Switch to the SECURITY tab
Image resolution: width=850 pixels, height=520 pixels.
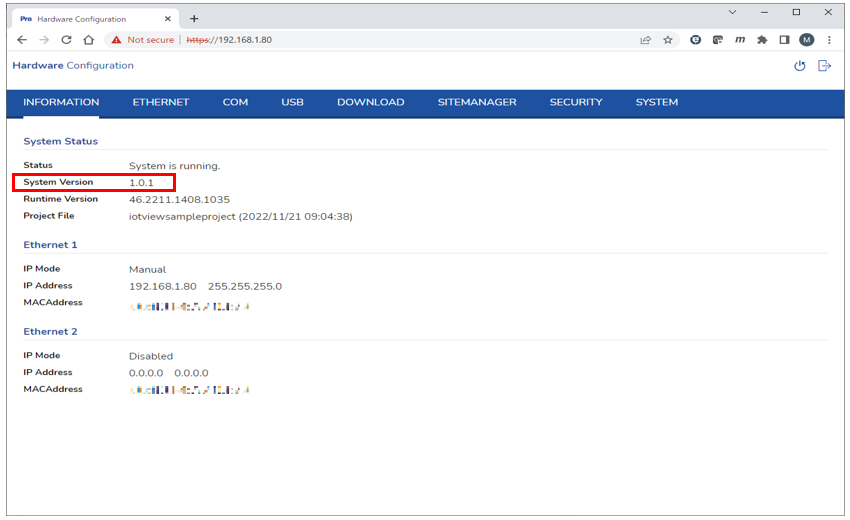coord(576,102)
